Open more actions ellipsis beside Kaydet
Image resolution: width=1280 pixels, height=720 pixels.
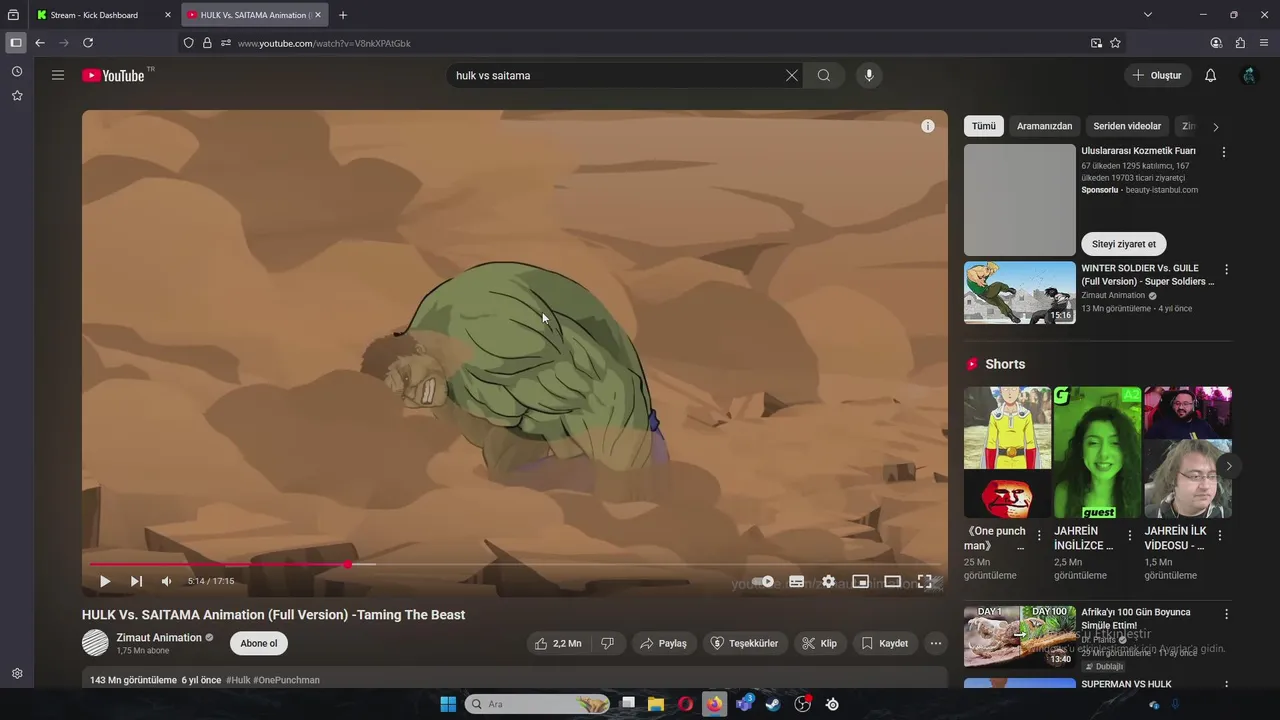(936, 643)
